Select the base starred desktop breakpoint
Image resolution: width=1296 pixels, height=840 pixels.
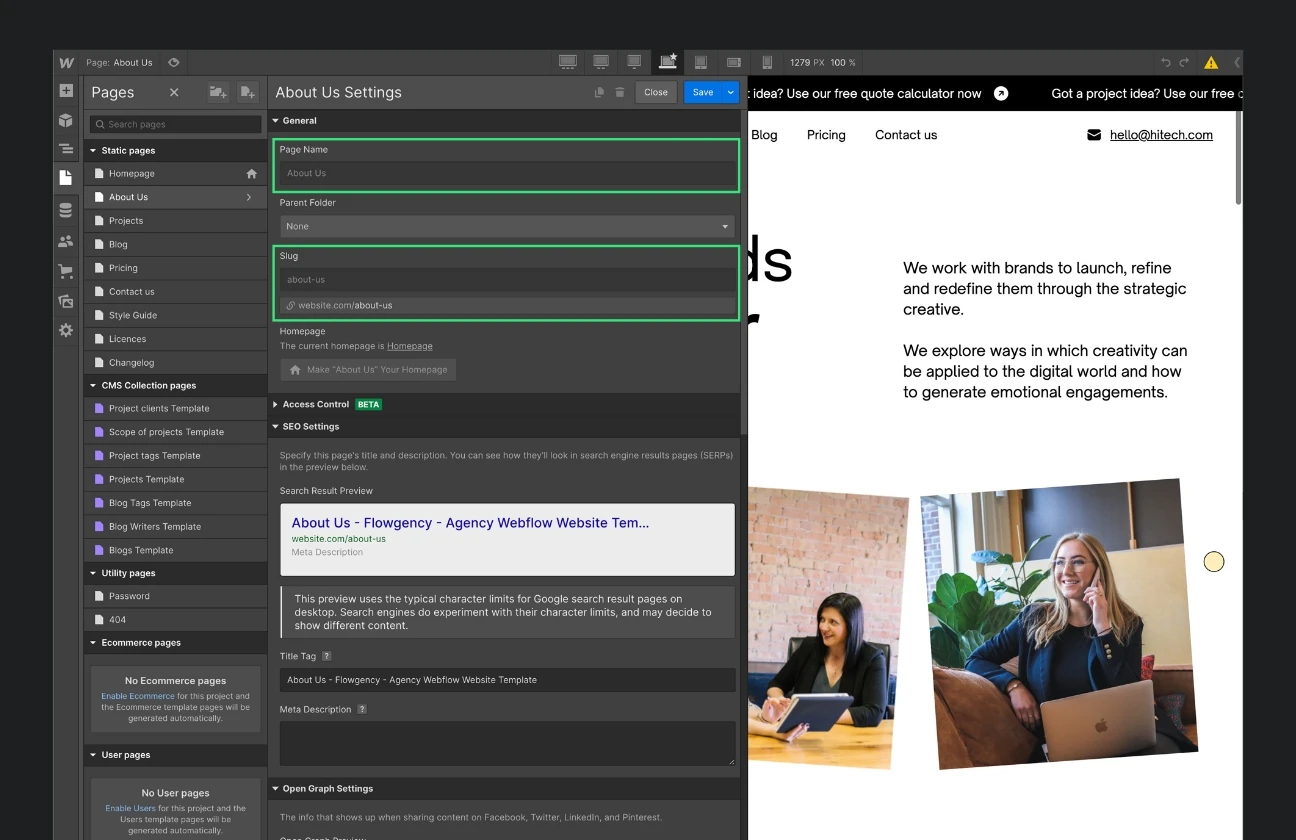point(668,62)
